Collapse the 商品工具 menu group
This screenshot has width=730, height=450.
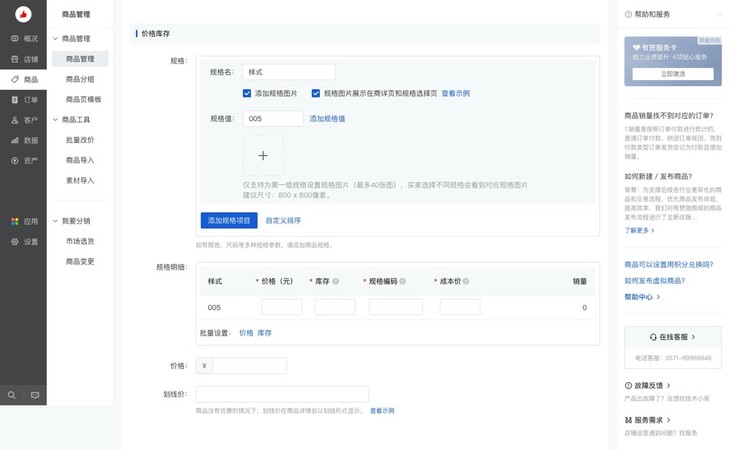click(x=56, y=119)
